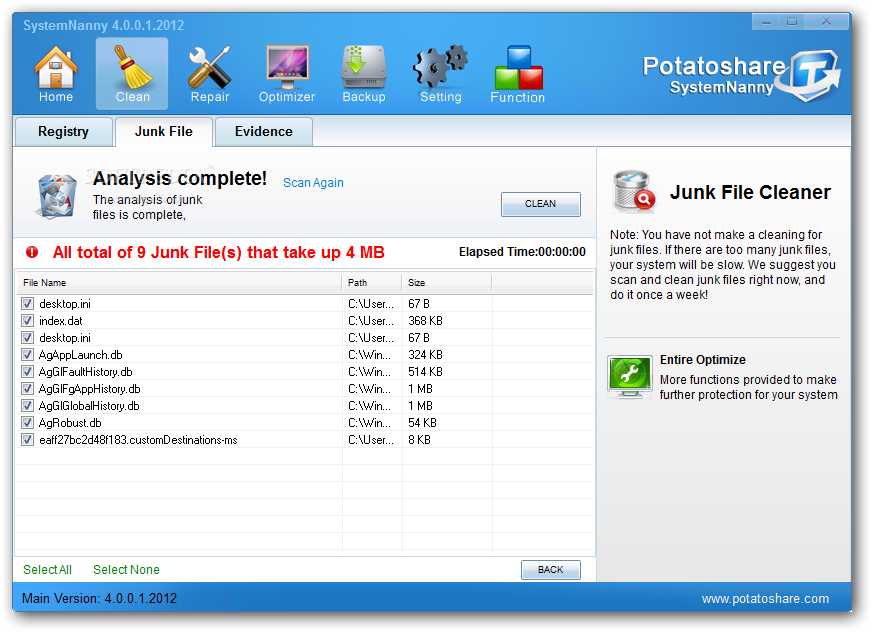Close the SystemNanny window
The height and width of the screenshot is (632, 872).
[826, 22]
